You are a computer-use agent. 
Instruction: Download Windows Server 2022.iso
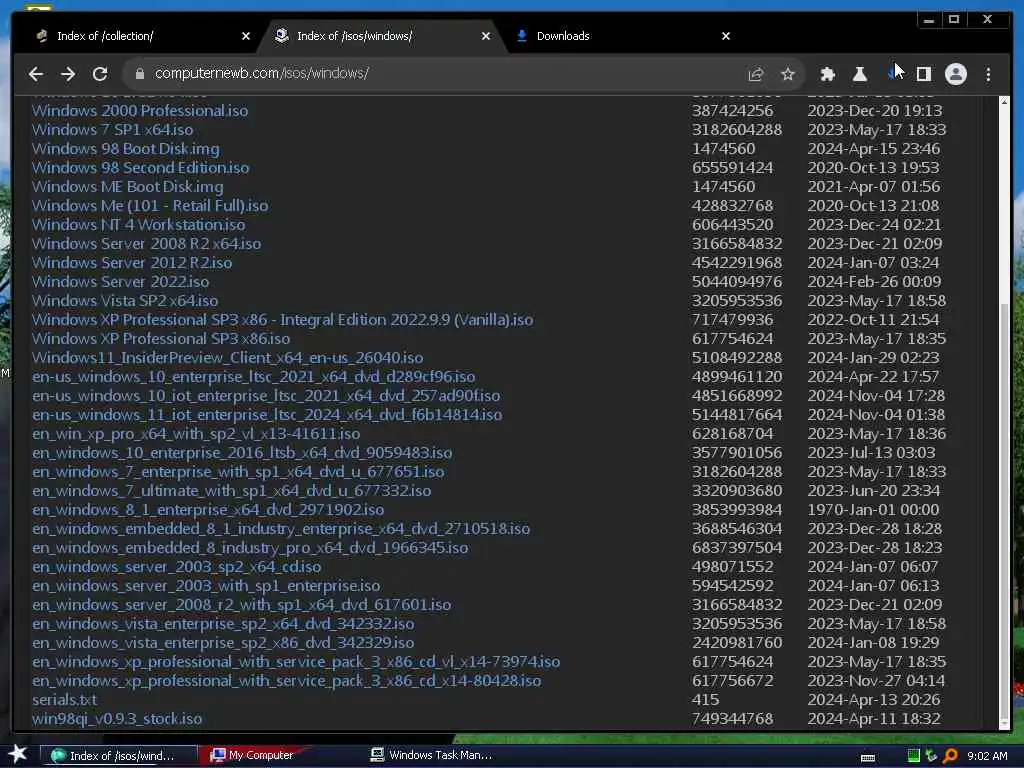[x=120, y=281]
